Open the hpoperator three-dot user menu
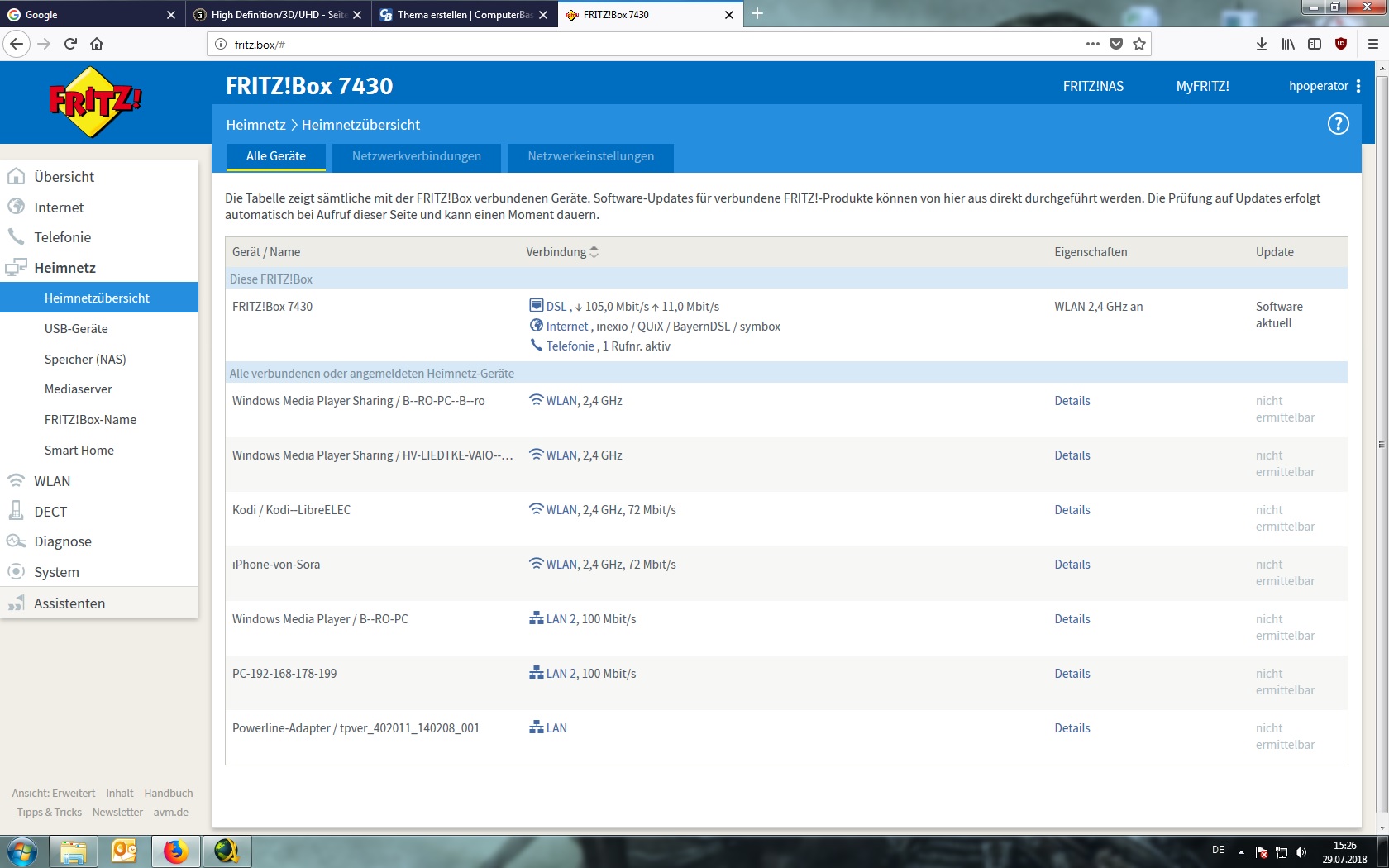 click(x=1358, y=86)
